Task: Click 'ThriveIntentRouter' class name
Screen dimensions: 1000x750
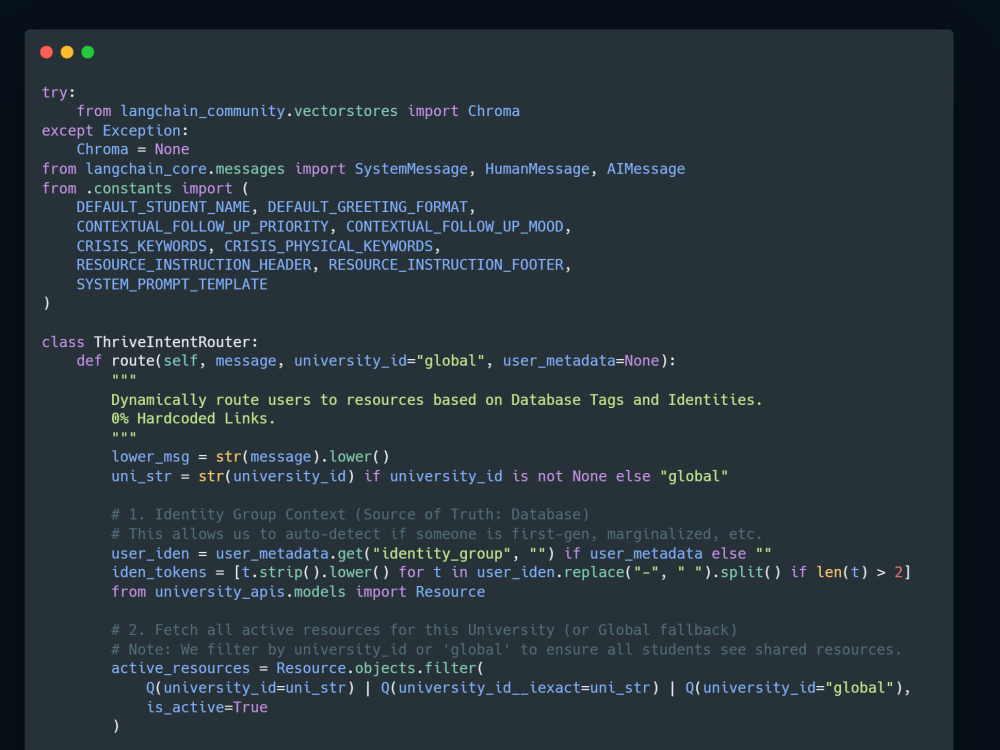Action: pos(172,342)
